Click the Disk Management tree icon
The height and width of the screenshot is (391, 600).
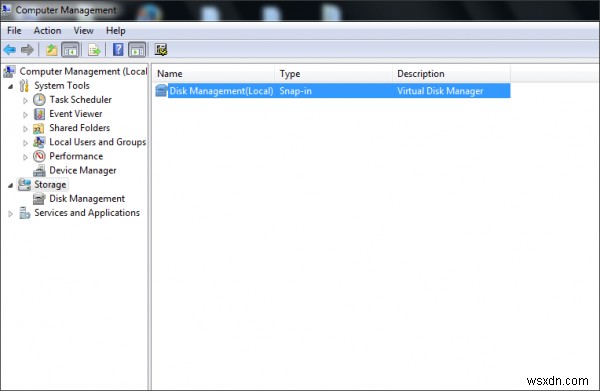pyautogui.click(x=39, y=199)
